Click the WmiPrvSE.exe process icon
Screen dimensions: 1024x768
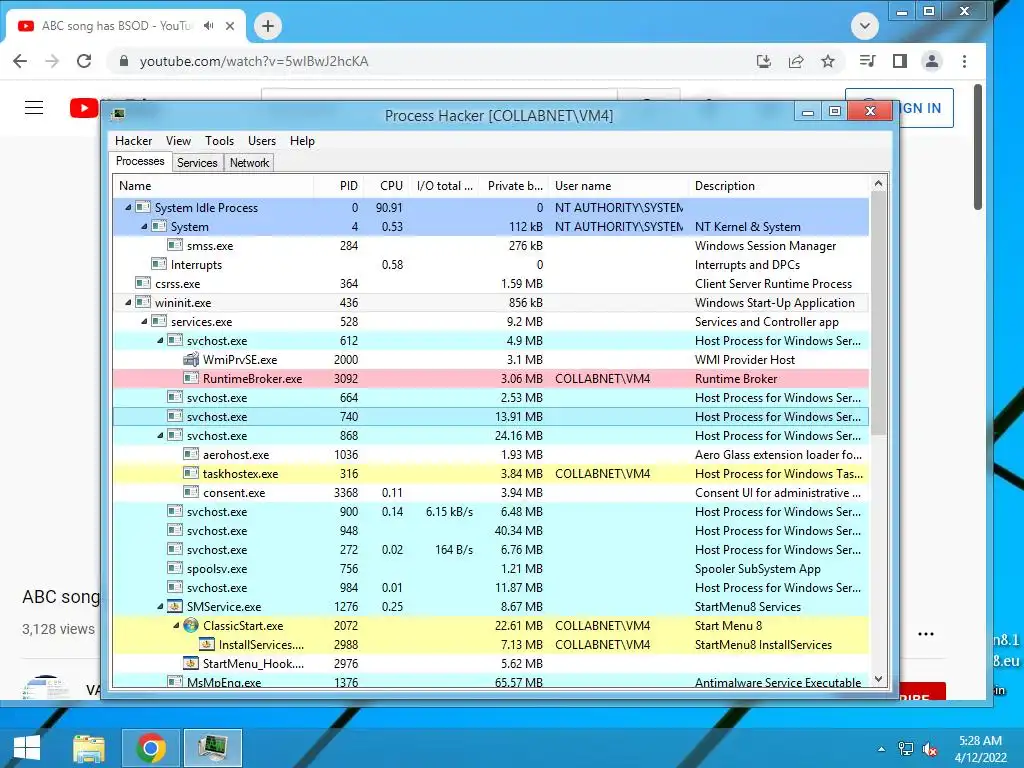tap(191, 360)
